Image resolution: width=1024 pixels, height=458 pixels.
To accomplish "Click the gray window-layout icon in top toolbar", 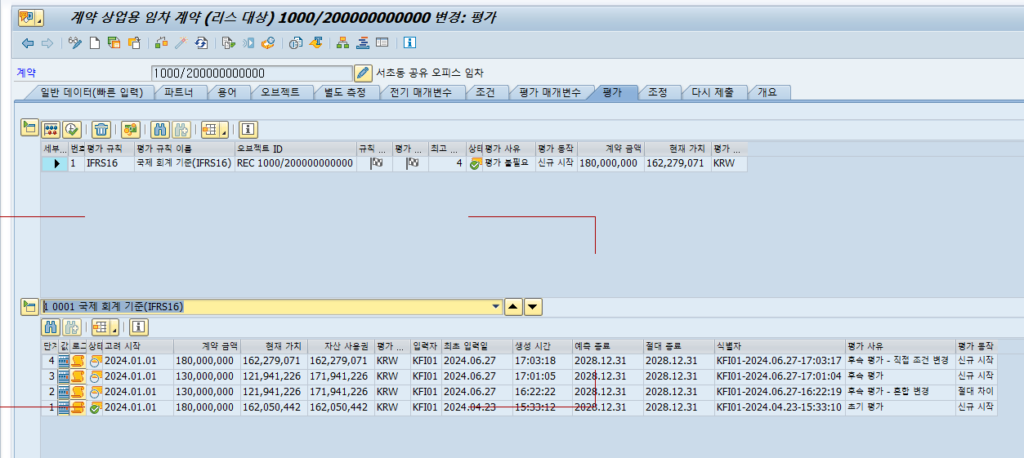I will 382,44.
